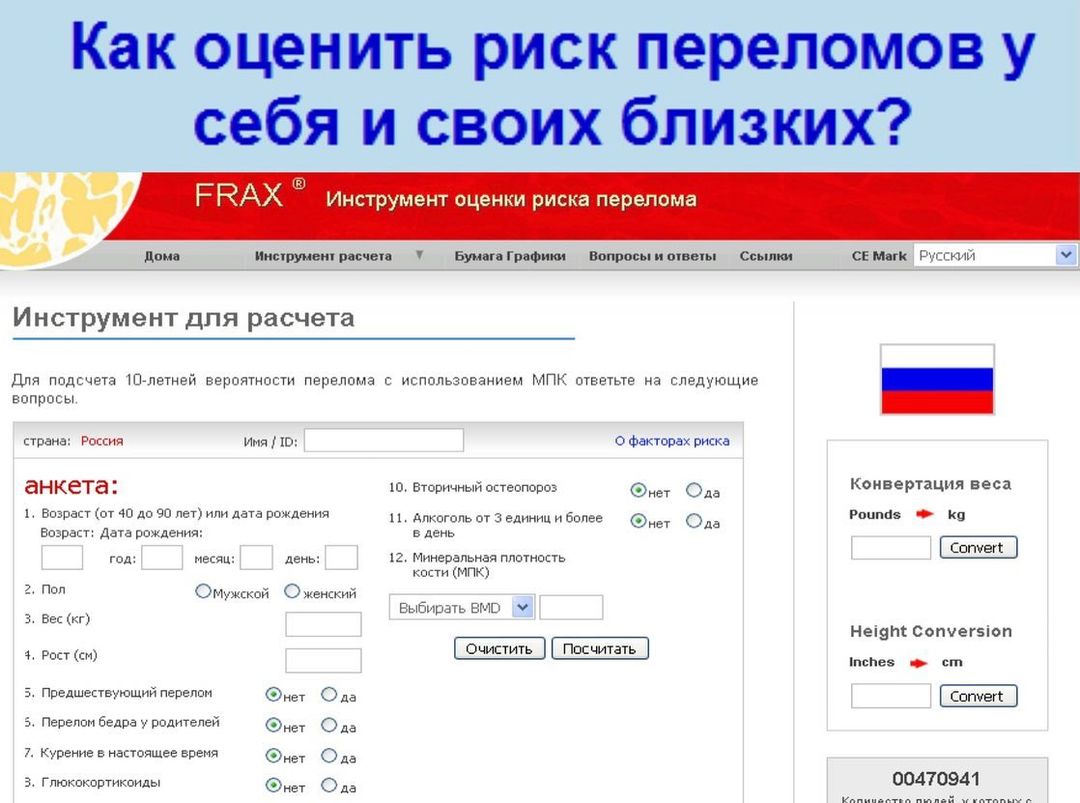Select the женский radio button

pyautogui.click(x=292, y=591)
